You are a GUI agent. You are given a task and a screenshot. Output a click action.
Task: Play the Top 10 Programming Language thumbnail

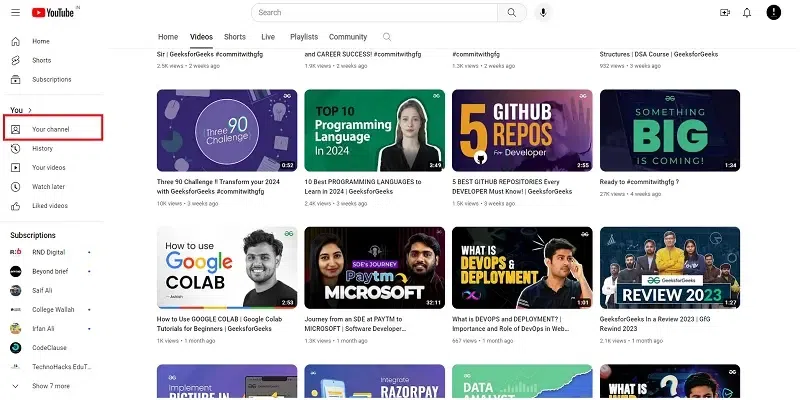374,131
